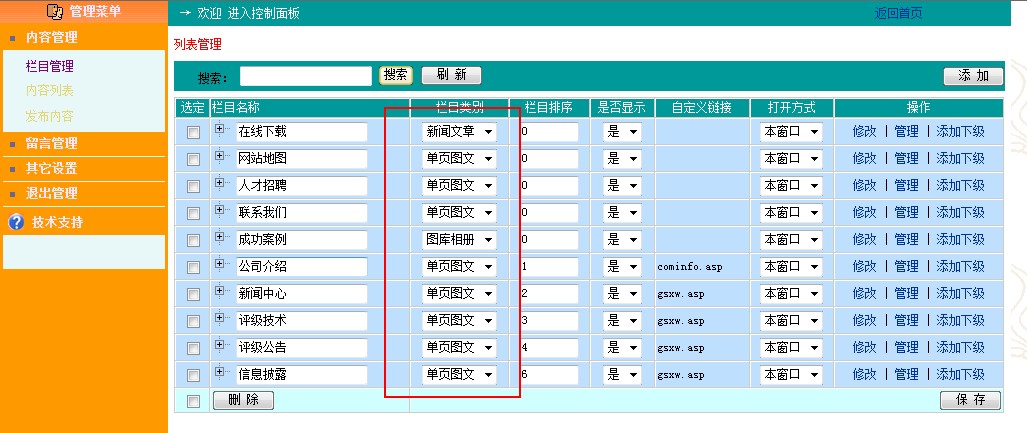Viewport: 1027px width, 433px height.
Task: Check the box for 成功案例 row
Action: 193,240
